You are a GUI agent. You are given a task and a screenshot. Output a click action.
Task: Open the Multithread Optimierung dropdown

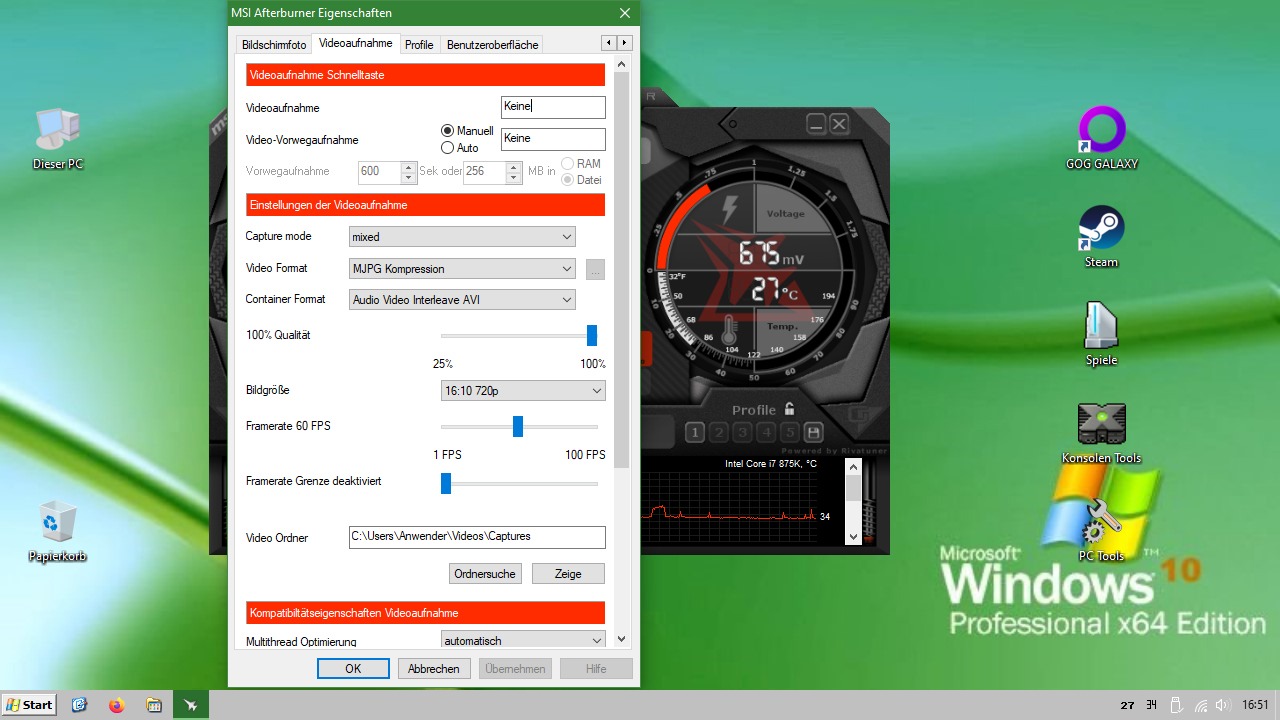[523, 640]
